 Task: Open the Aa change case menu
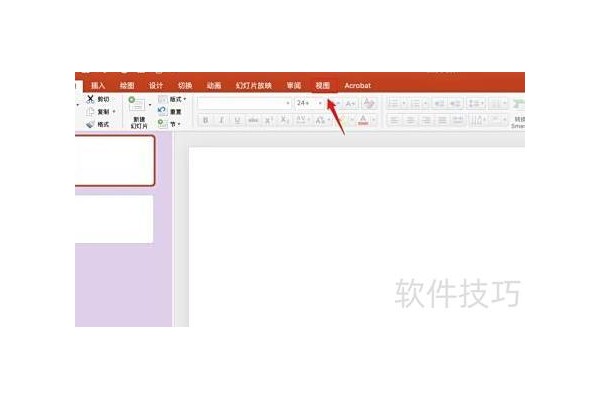pyautogui.click(x=321, y=121)
